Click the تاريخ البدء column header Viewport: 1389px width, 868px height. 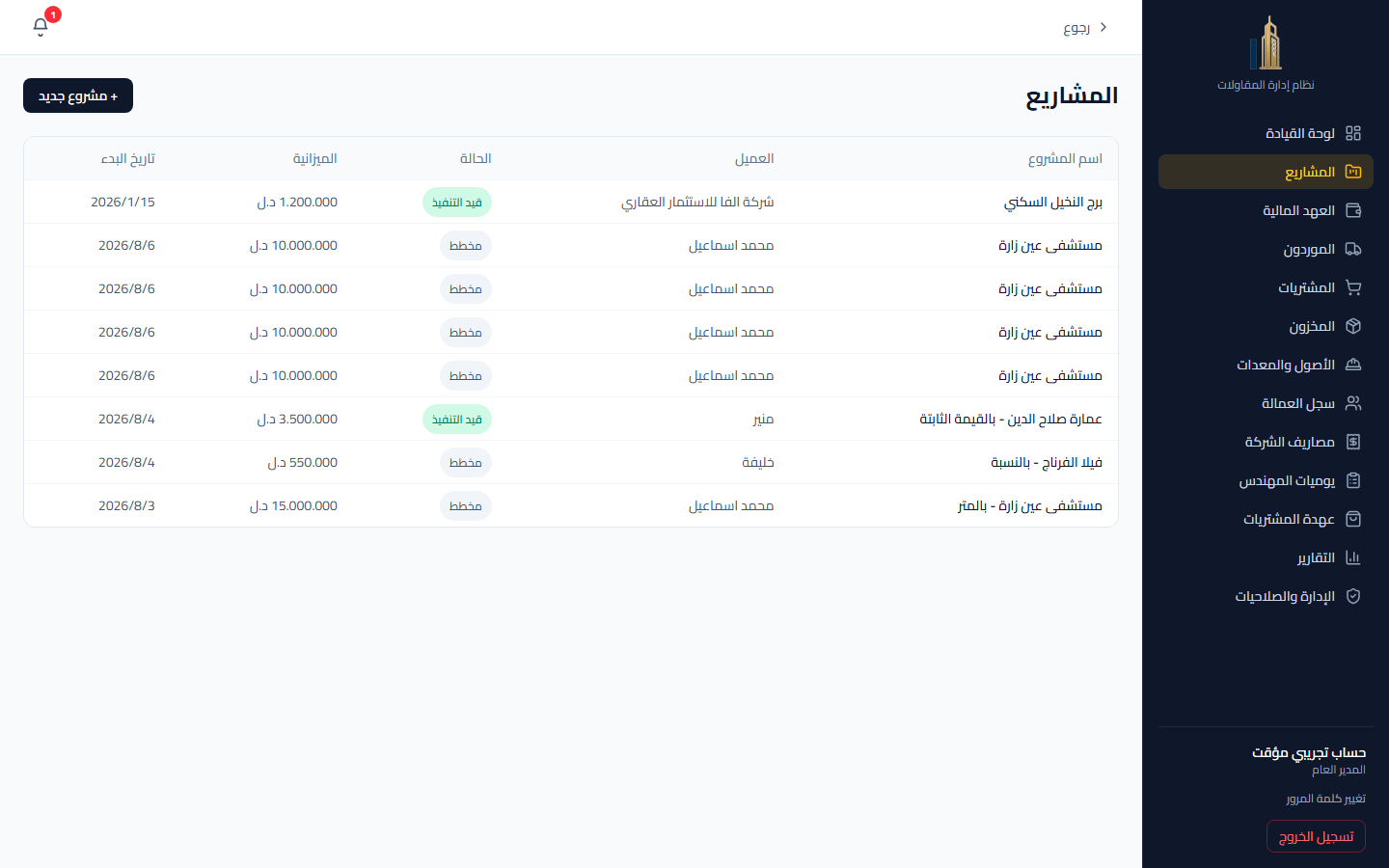coord(128,158)
